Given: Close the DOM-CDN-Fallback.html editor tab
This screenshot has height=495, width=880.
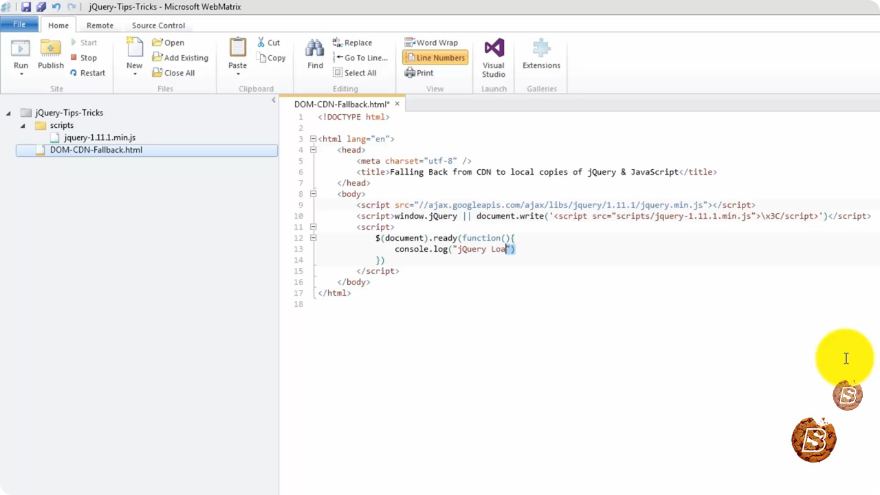Looking at the screenshot, I should click(x=397, y=104).
